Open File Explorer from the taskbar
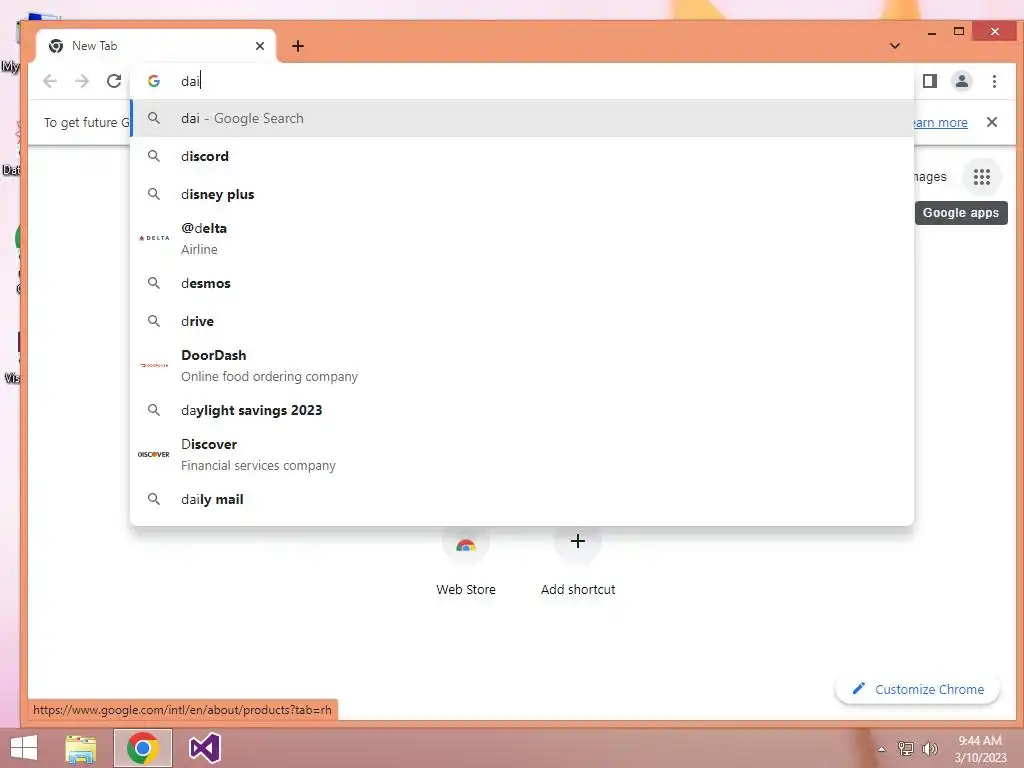This screenshot has height=768, width=1024. (x=81, y=748)
